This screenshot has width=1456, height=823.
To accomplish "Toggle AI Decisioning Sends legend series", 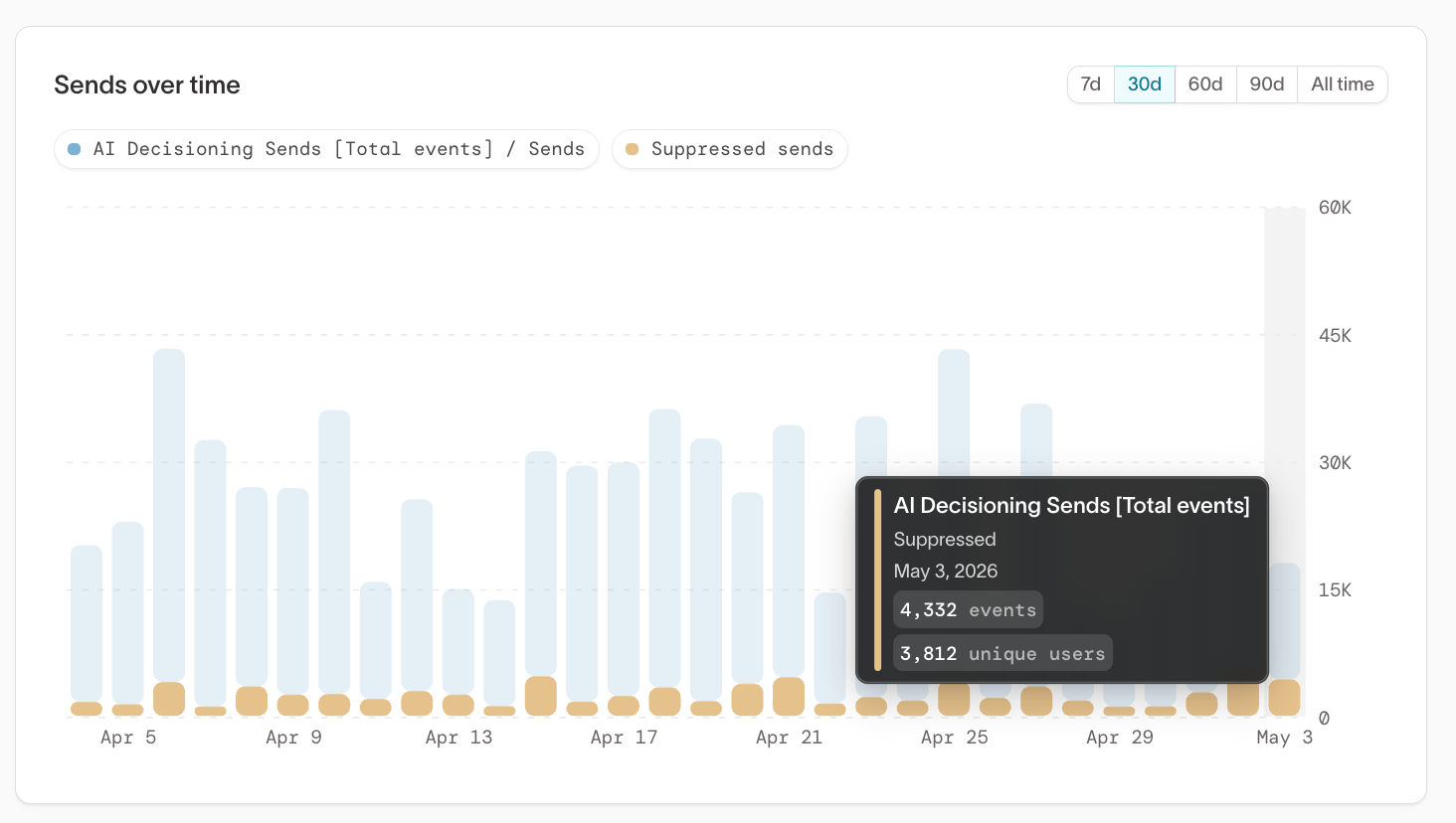I will [326, 149].
